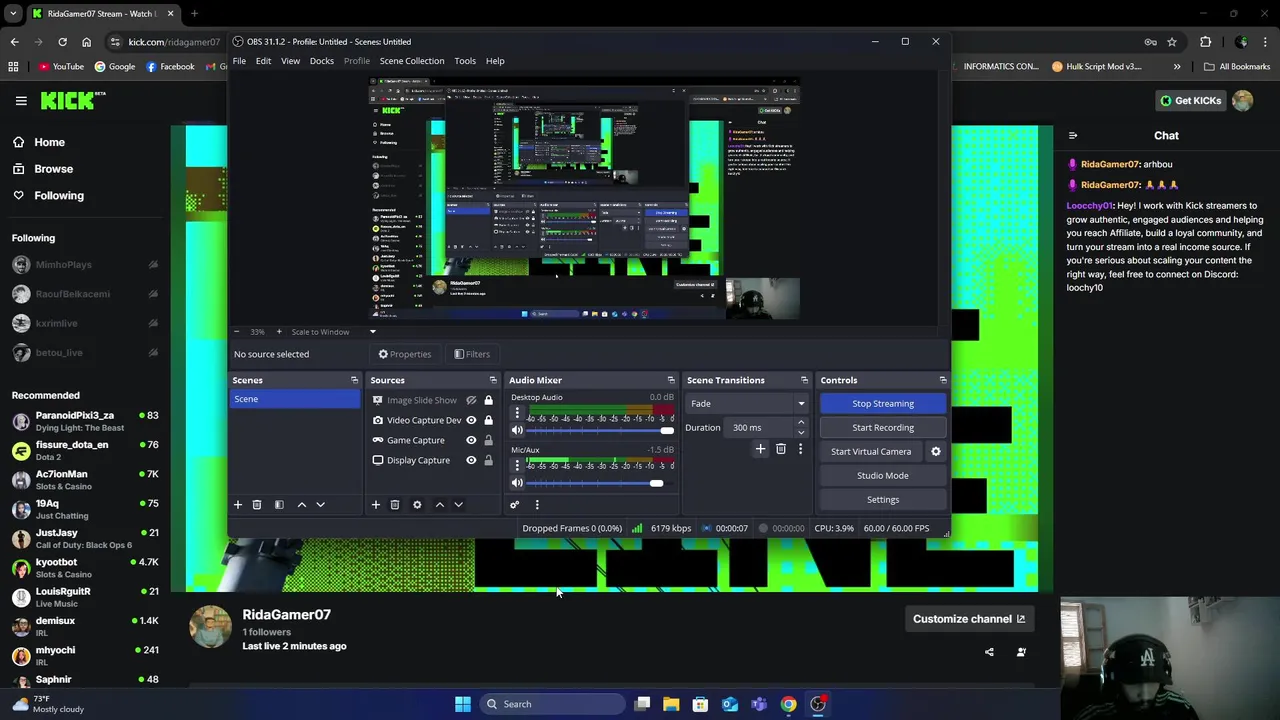Viewport: 1280px width, 720px height.
Task: Pop out the Sources dock
Action: point(493,380)
